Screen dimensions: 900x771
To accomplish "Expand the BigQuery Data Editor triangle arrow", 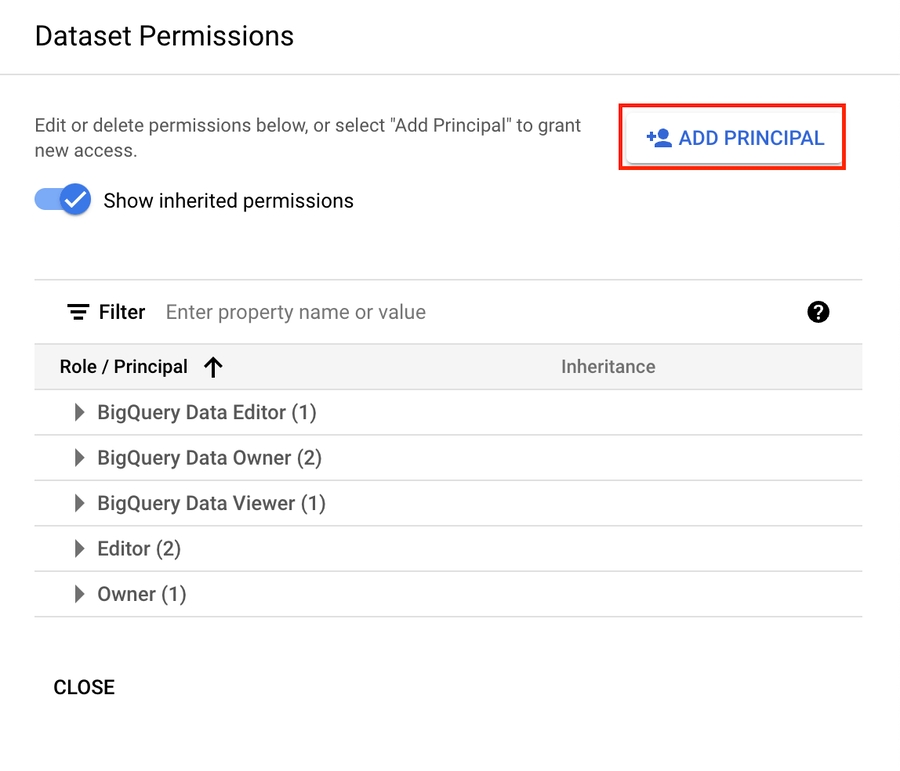I will click(79, 412).
